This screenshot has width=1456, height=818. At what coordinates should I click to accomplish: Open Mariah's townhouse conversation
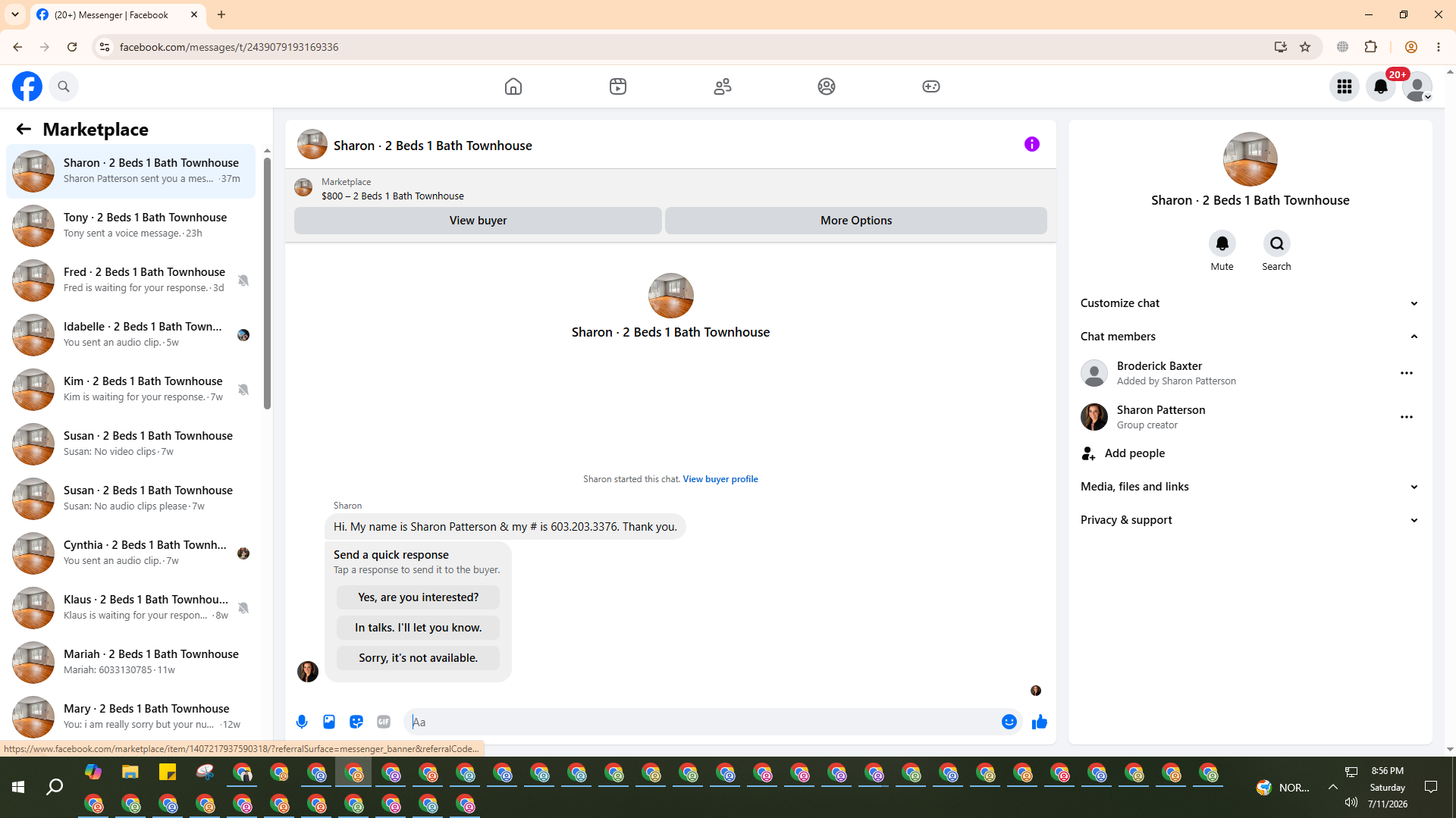point(130,662)
